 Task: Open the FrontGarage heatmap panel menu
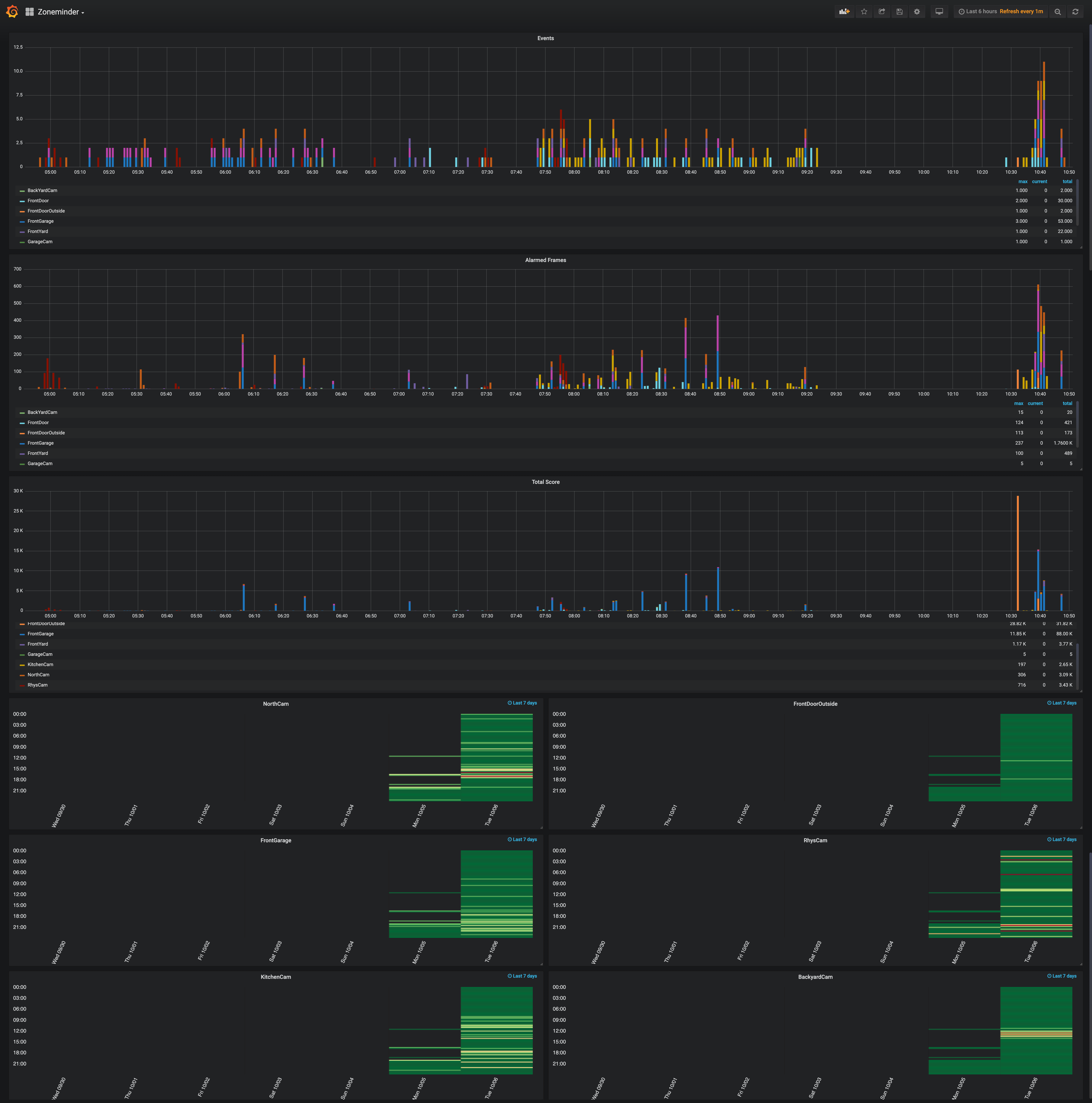point(276,840)
